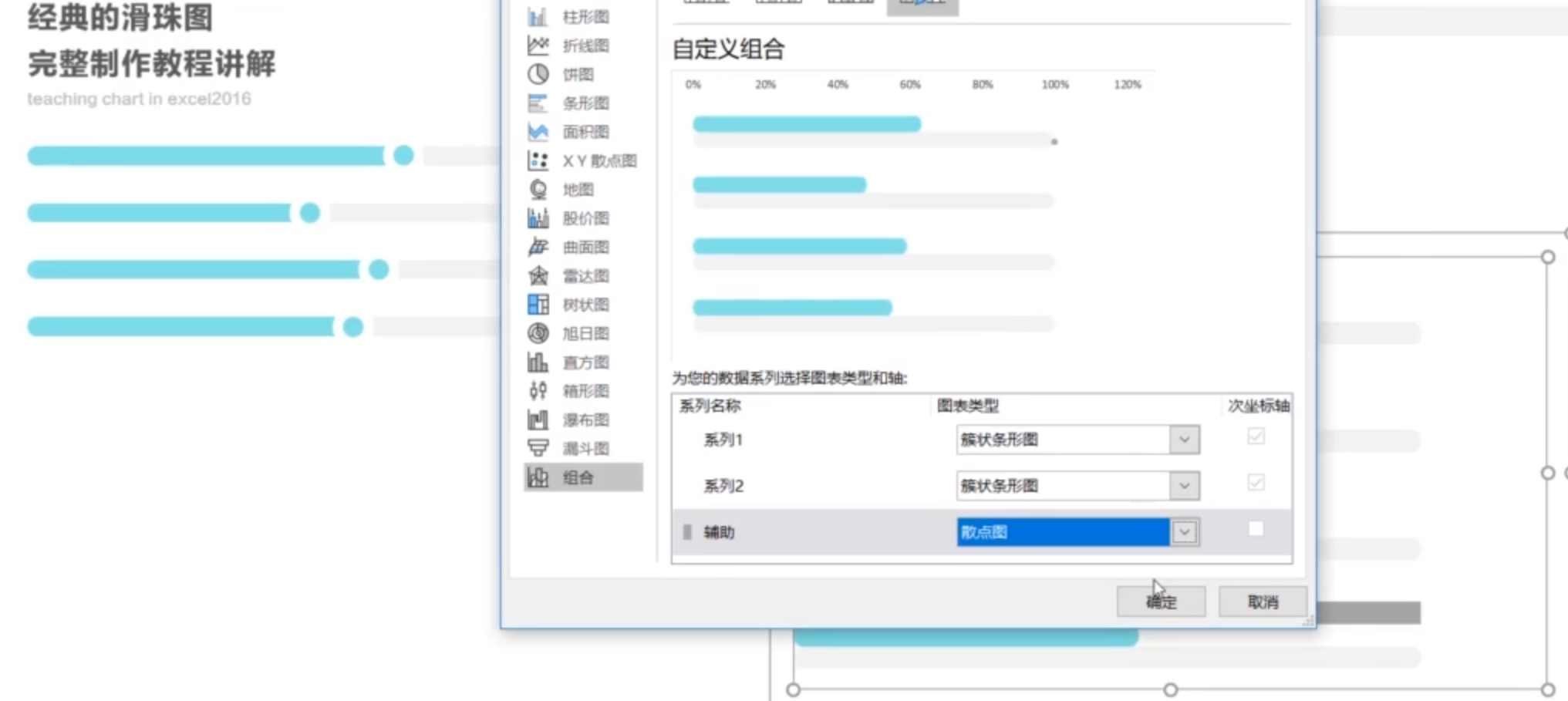The width and height of the screenshot is (1568, 701).
Task: Click the 图表类型 column header
Action: pos(968,406)
